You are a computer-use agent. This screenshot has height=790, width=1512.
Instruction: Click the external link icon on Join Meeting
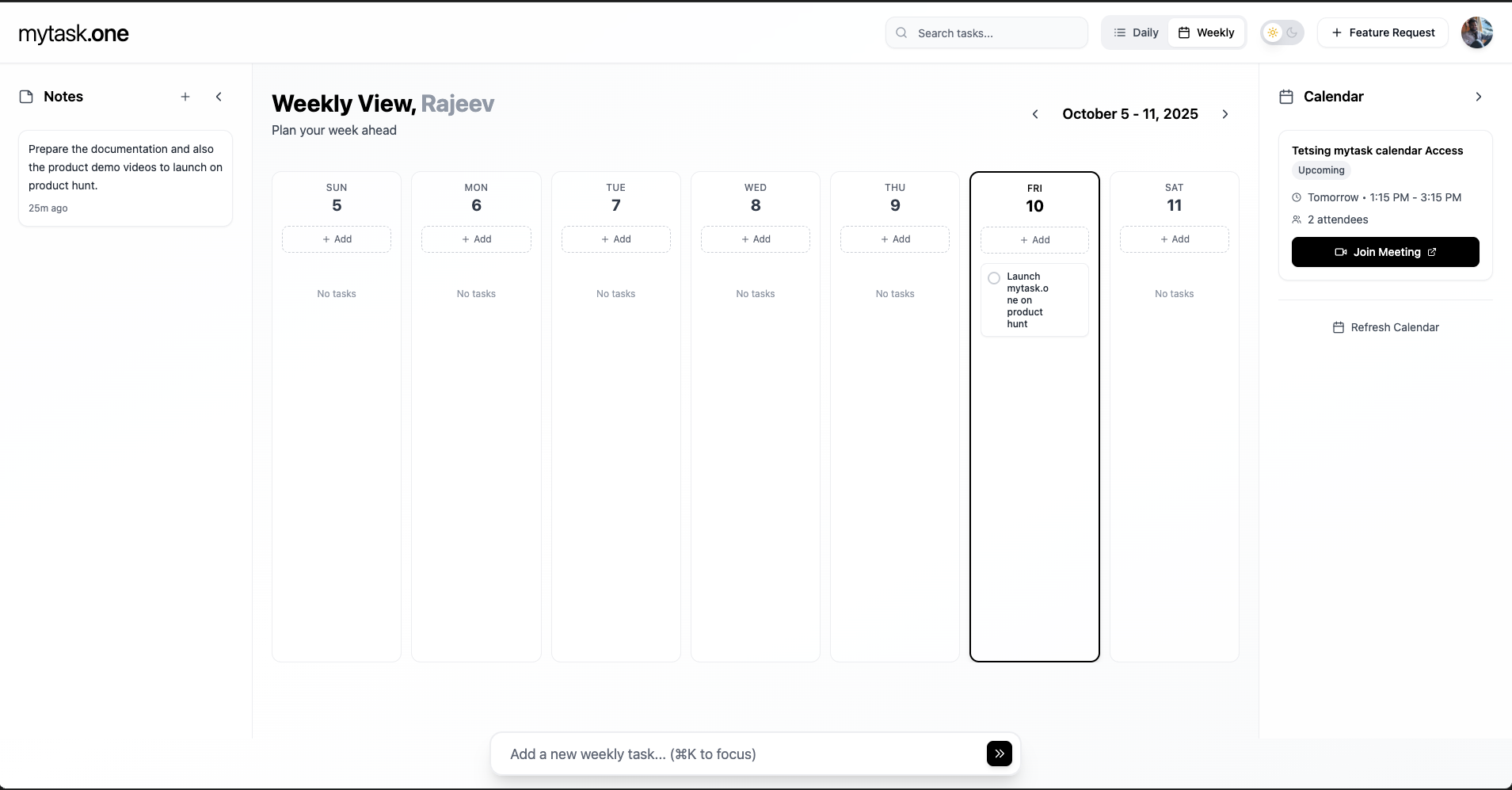point(1432,252)
